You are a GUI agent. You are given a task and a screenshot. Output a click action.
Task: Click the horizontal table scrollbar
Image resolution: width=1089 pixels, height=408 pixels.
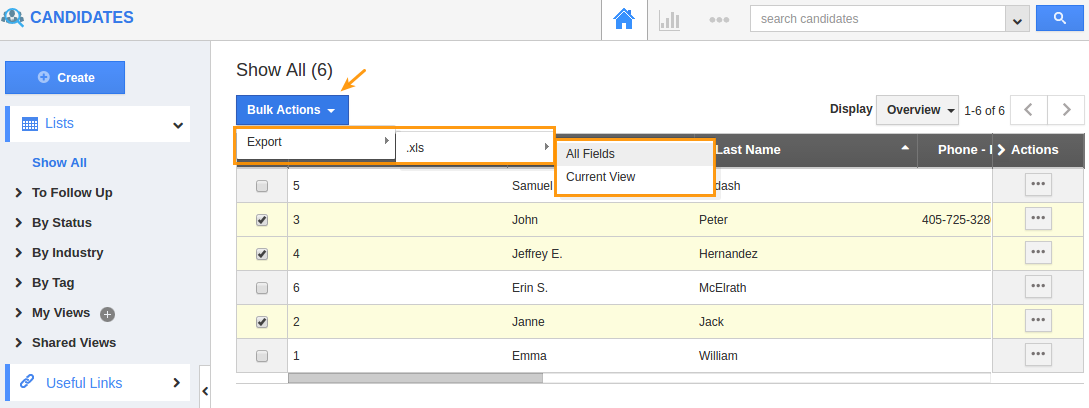coord(415,378)
